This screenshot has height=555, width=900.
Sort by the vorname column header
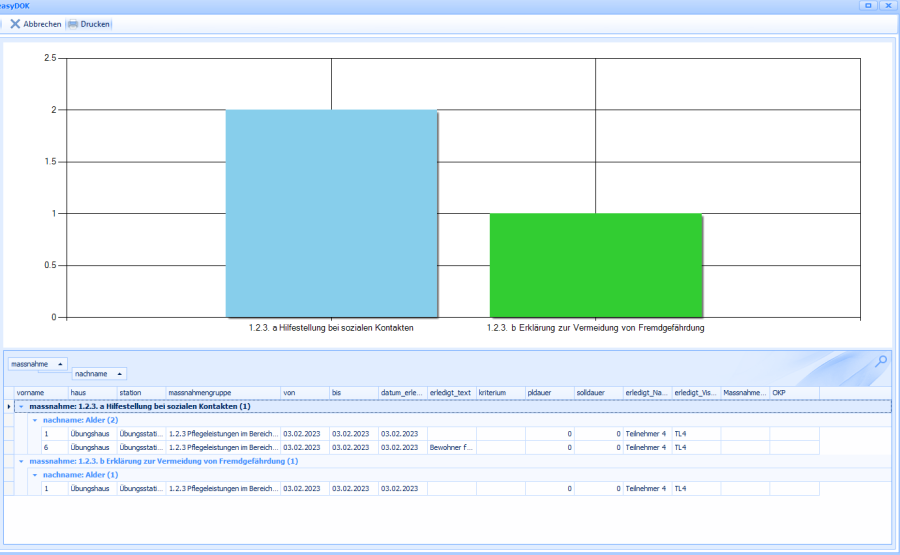(x=38, y=393)
